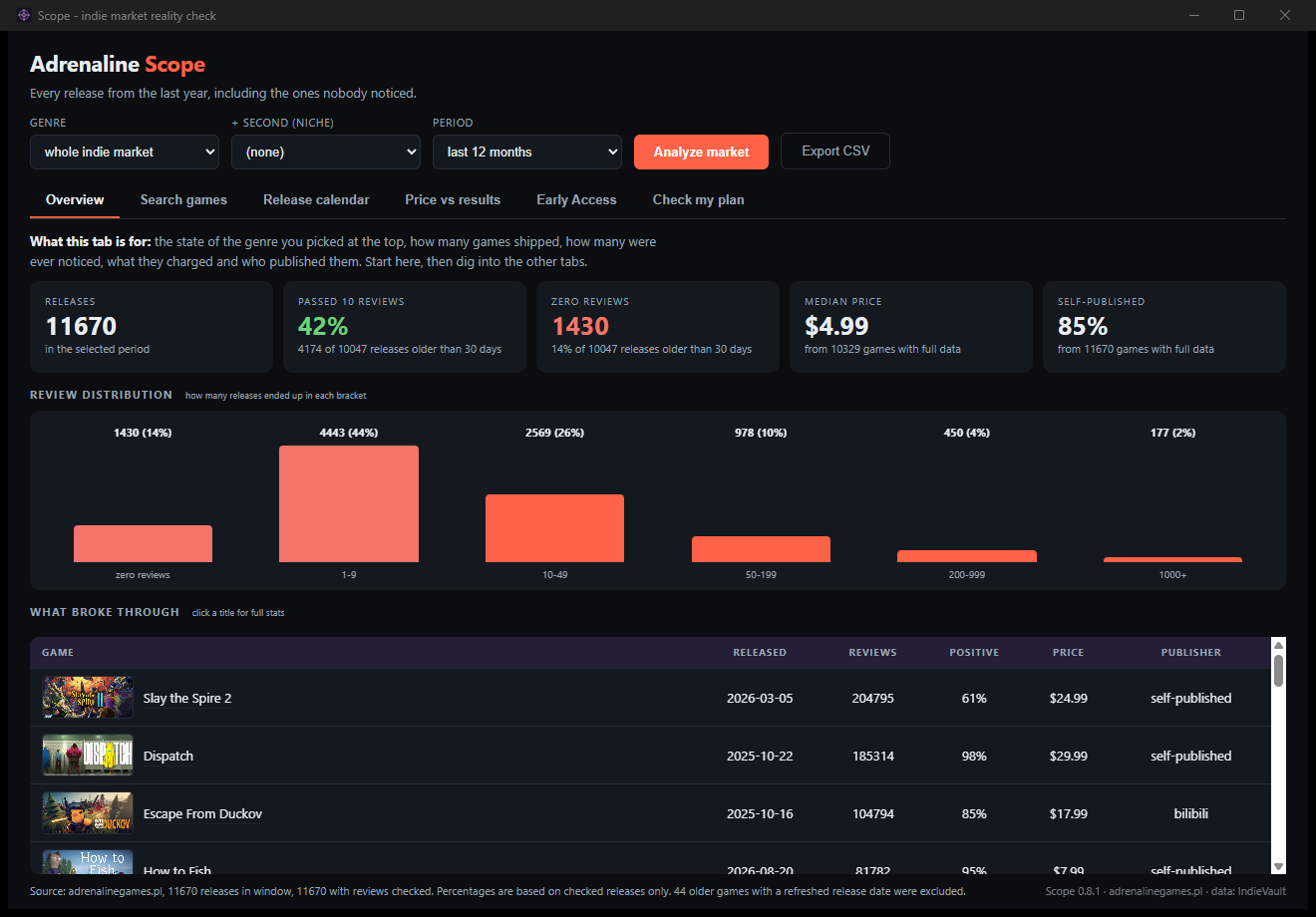Click release date 2025-10-16
The image size is (1316, 917).
coord(760,813)
